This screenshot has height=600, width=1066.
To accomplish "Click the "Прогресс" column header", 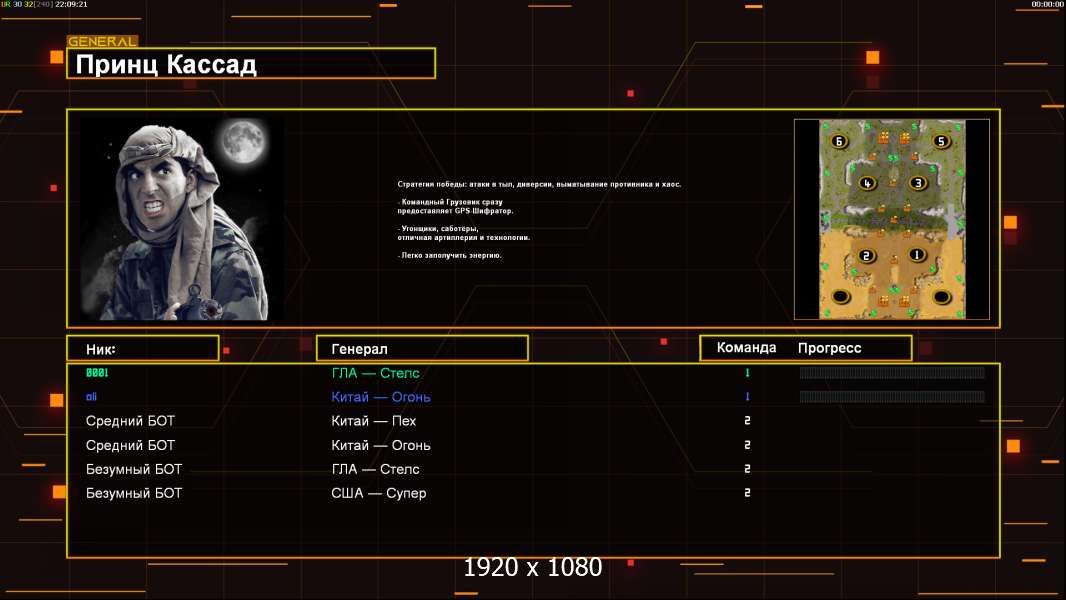I will (829, 348).
